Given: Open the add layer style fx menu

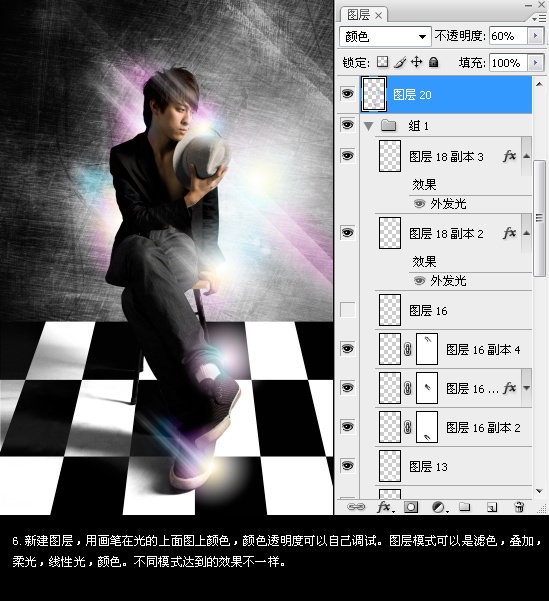Looking at the screenshot, I should tap(384, 507).
